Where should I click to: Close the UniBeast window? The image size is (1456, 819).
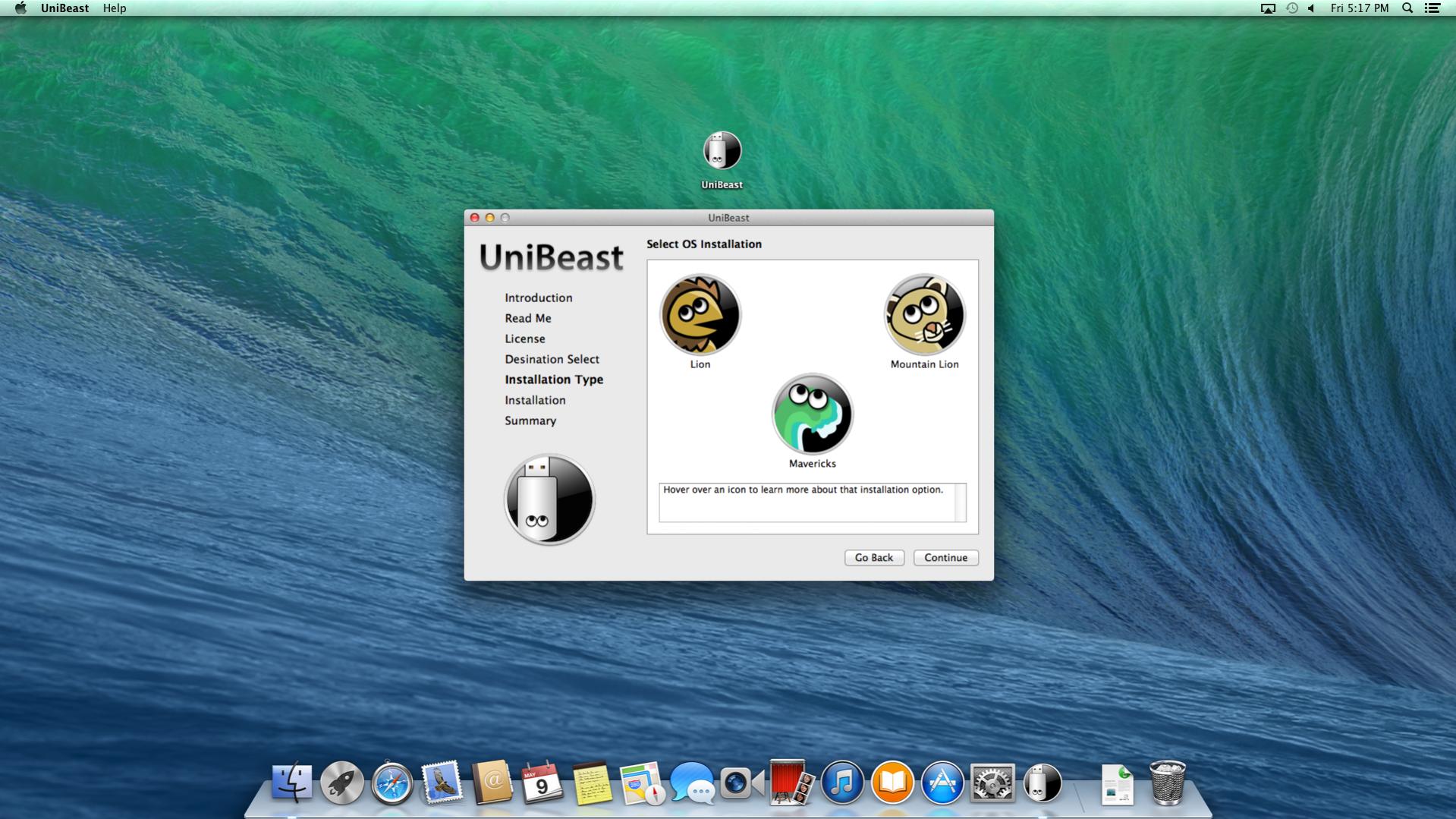pos(475,218)
